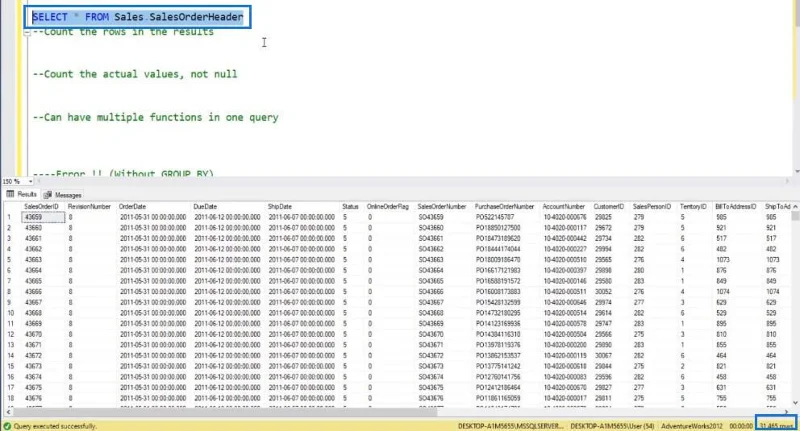The height and width of the screenshot is (431, 800).
Task: Click the RevisionNumber column header
Action: (x=89, y=207)
